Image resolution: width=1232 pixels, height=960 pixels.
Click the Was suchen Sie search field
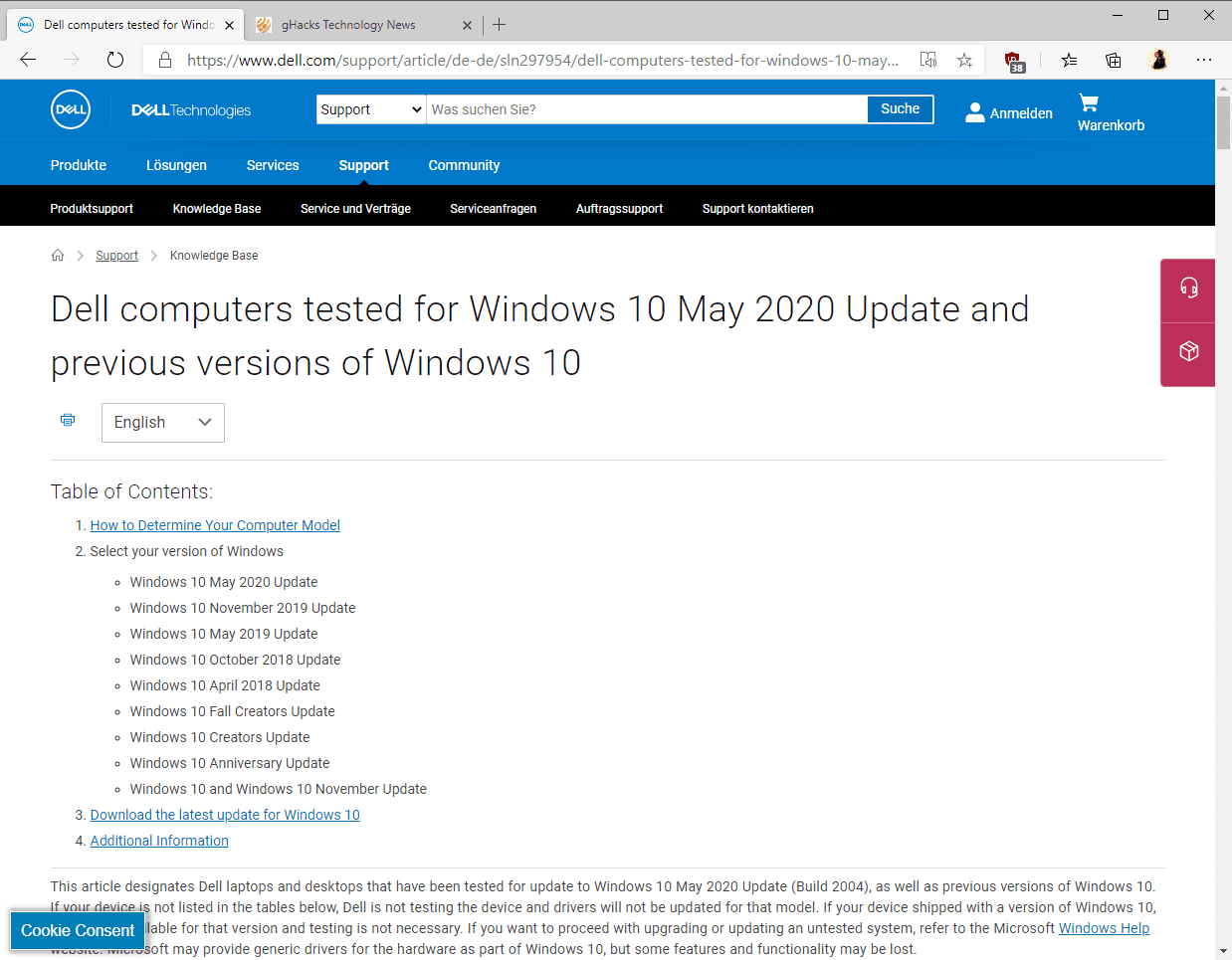pyautogui.click(x=647, y=109)
